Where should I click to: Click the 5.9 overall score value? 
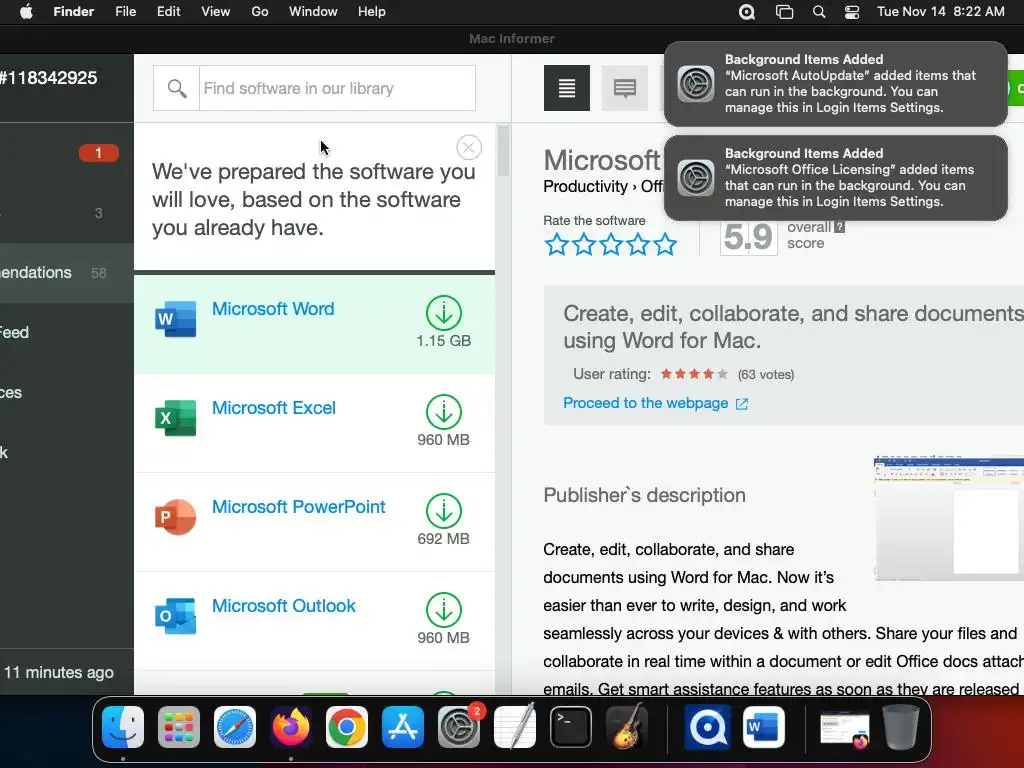point(748,237)
